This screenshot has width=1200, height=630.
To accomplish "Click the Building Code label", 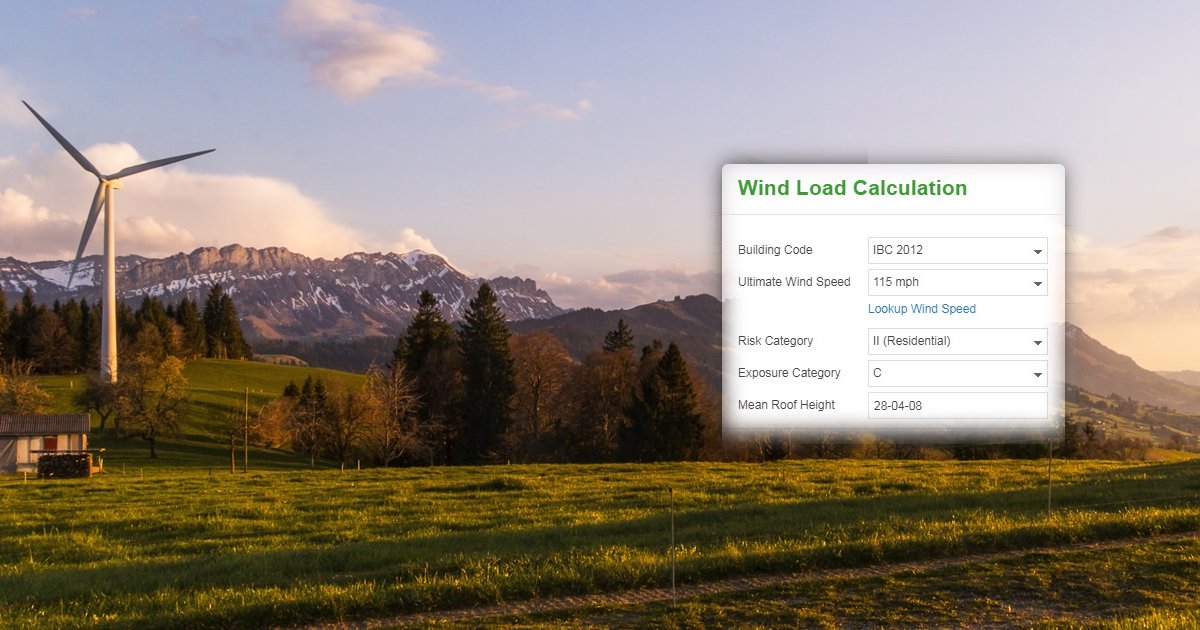I will tap(775, 250).
